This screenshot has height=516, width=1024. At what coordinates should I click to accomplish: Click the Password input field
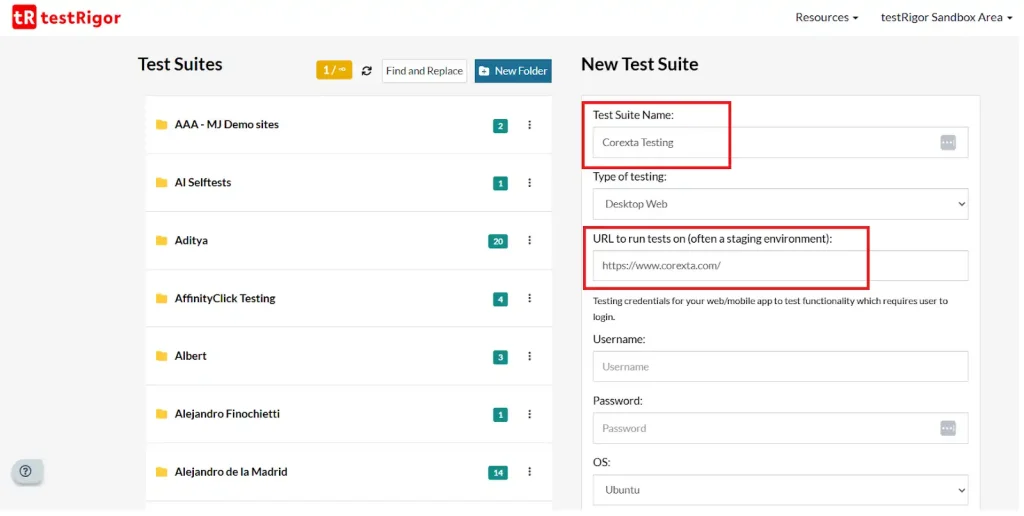(780, 428)
